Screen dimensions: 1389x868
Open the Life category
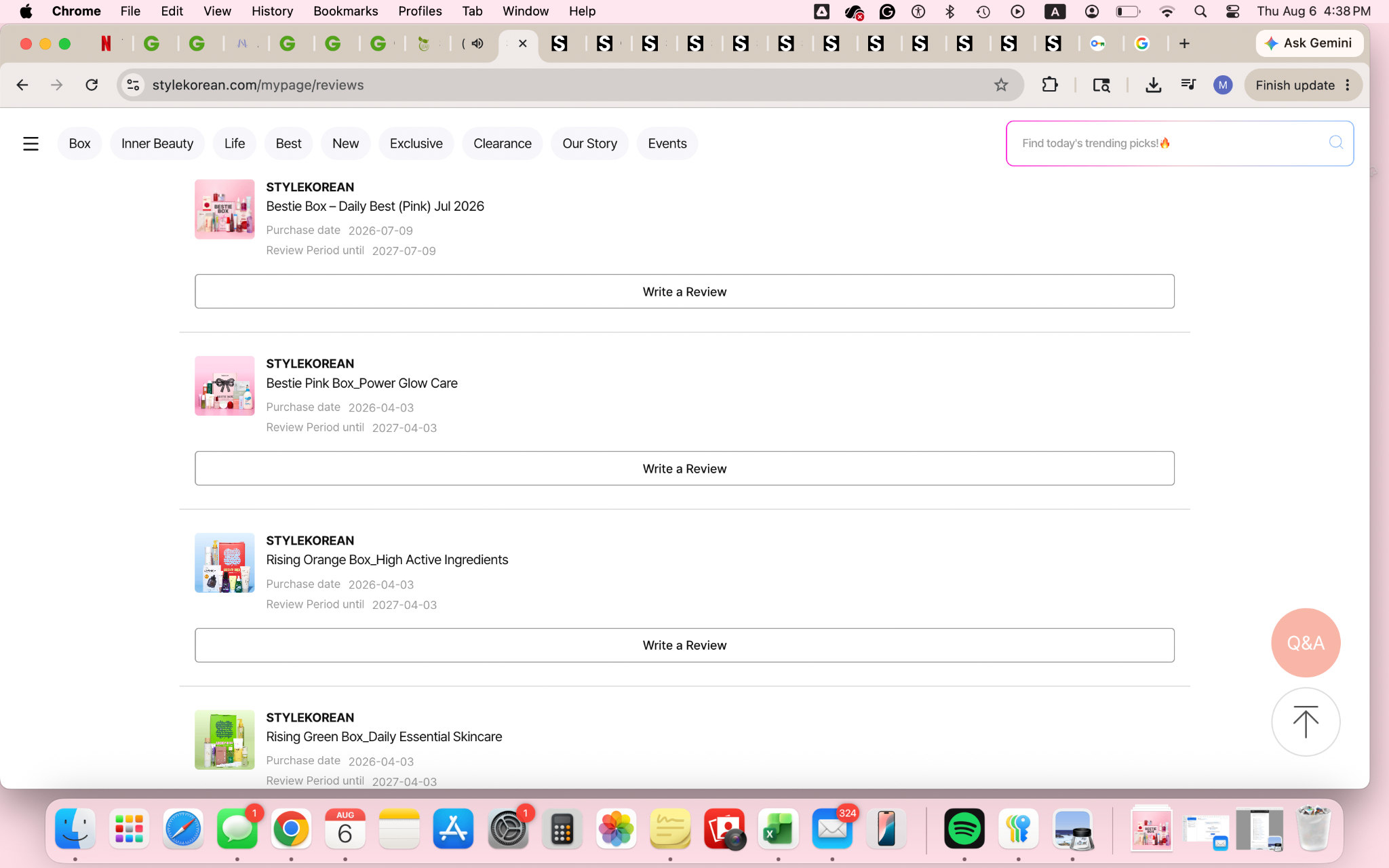click(235, 144)
